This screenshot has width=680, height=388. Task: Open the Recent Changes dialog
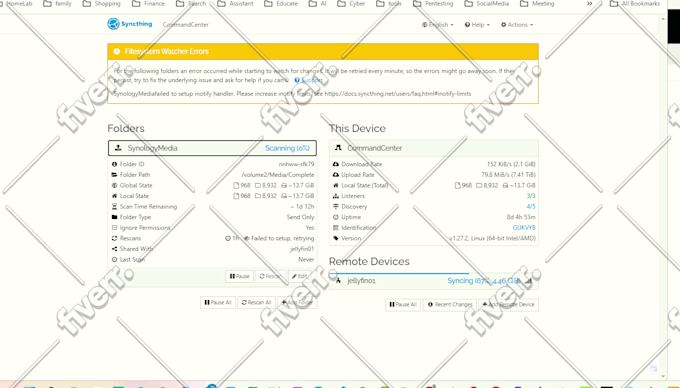(450, 304)
